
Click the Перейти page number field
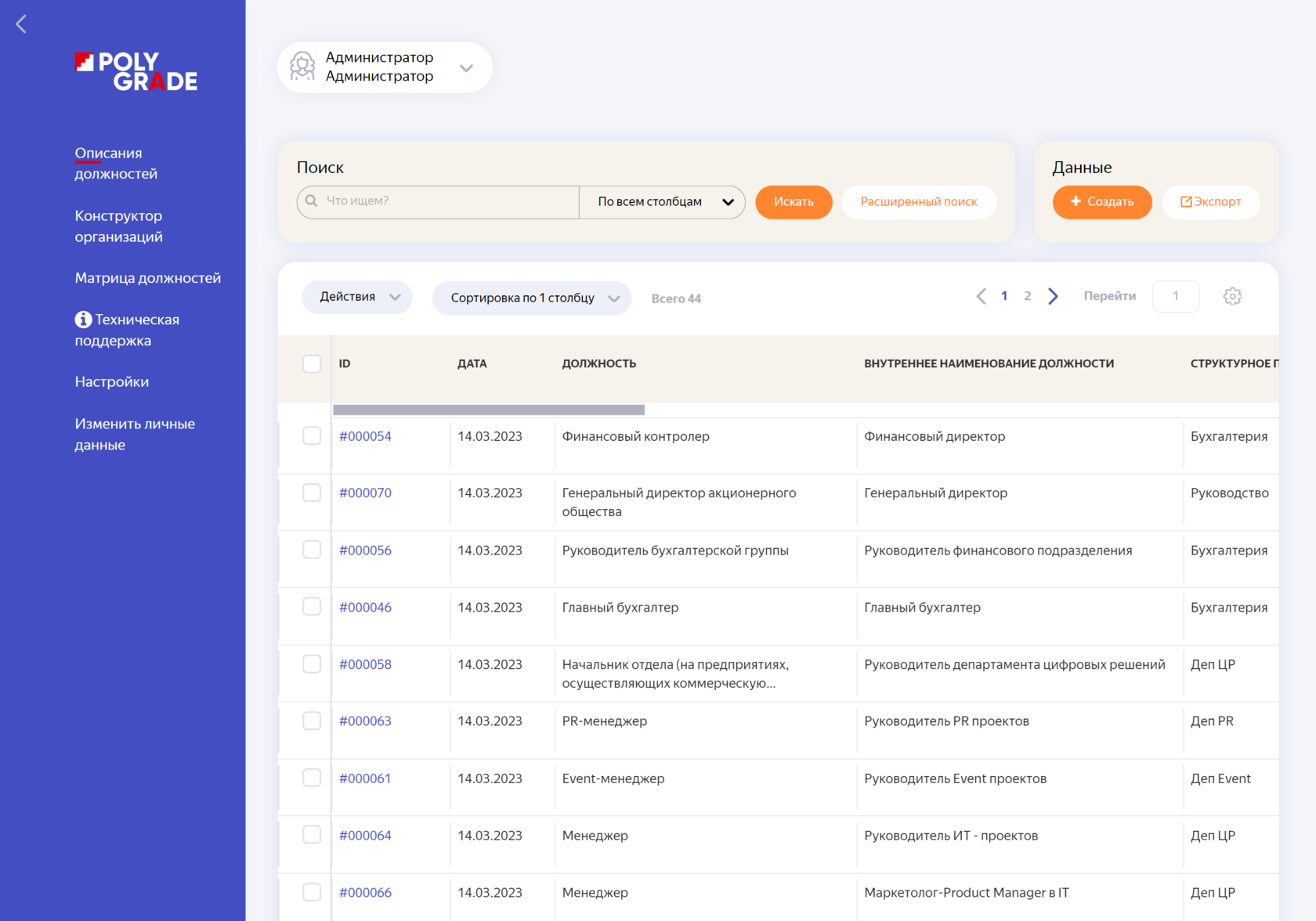tap(1176, 296)
